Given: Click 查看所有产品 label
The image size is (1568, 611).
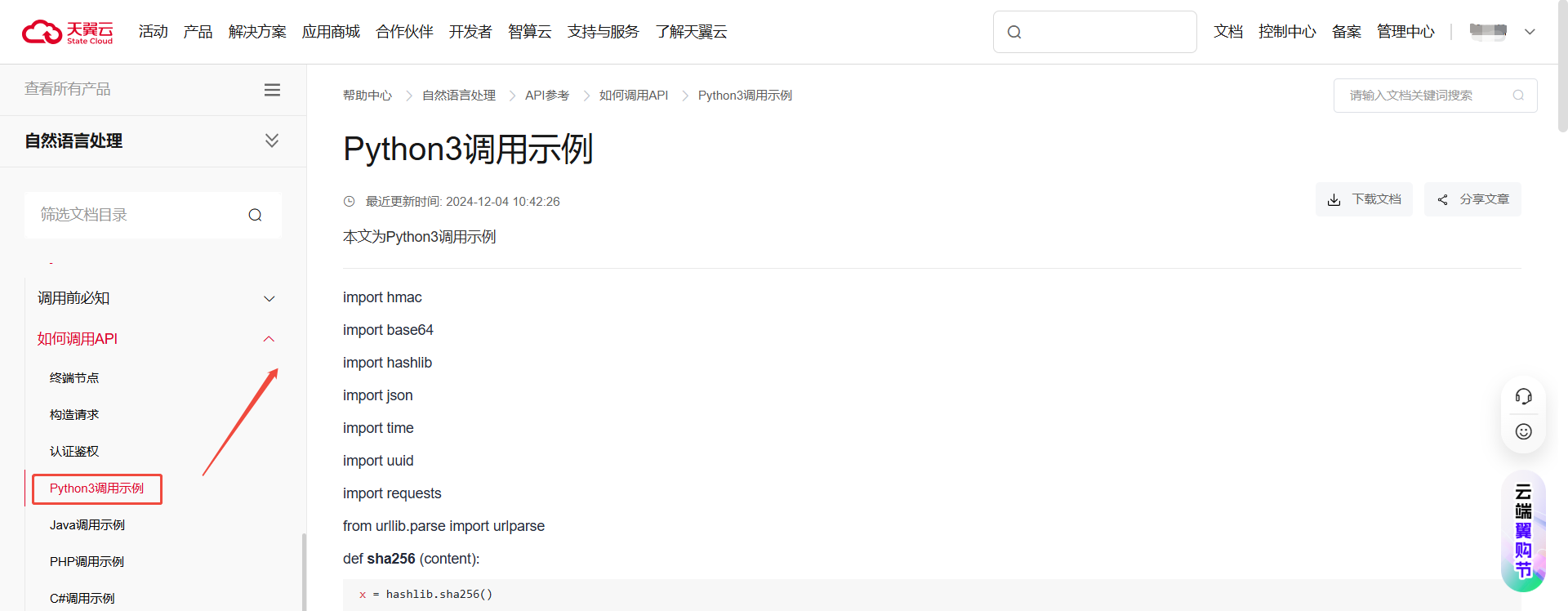Looking at the screenshot, I should [68, 89].
